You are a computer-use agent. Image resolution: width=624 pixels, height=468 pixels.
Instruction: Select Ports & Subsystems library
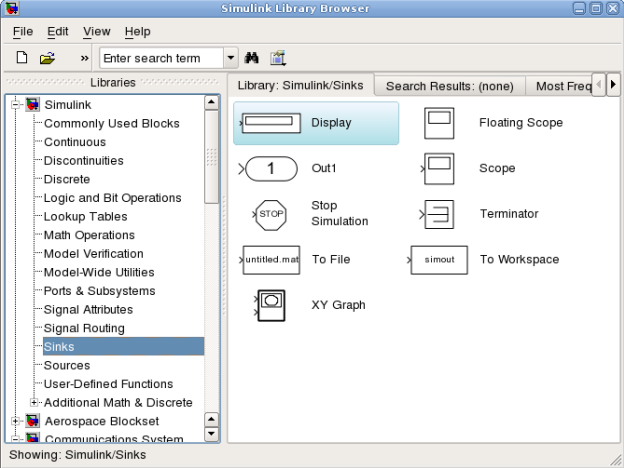99,291
